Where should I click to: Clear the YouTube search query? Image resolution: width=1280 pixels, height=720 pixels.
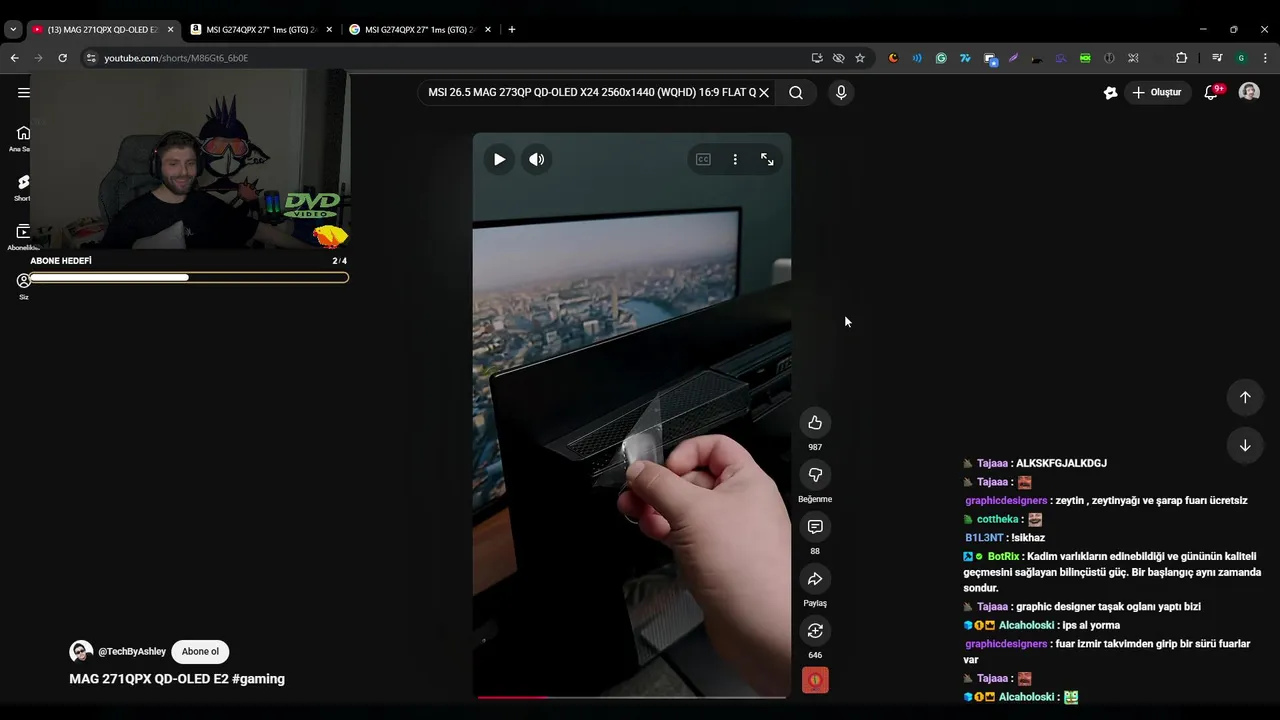(764, 92)
